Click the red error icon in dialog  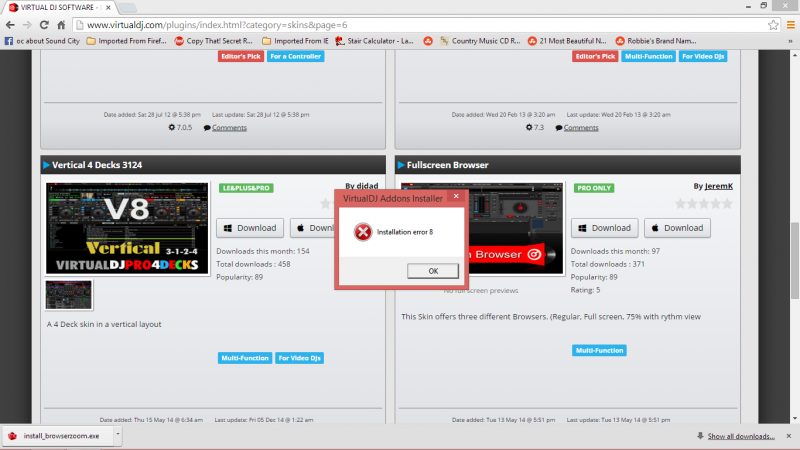(363, 232)
